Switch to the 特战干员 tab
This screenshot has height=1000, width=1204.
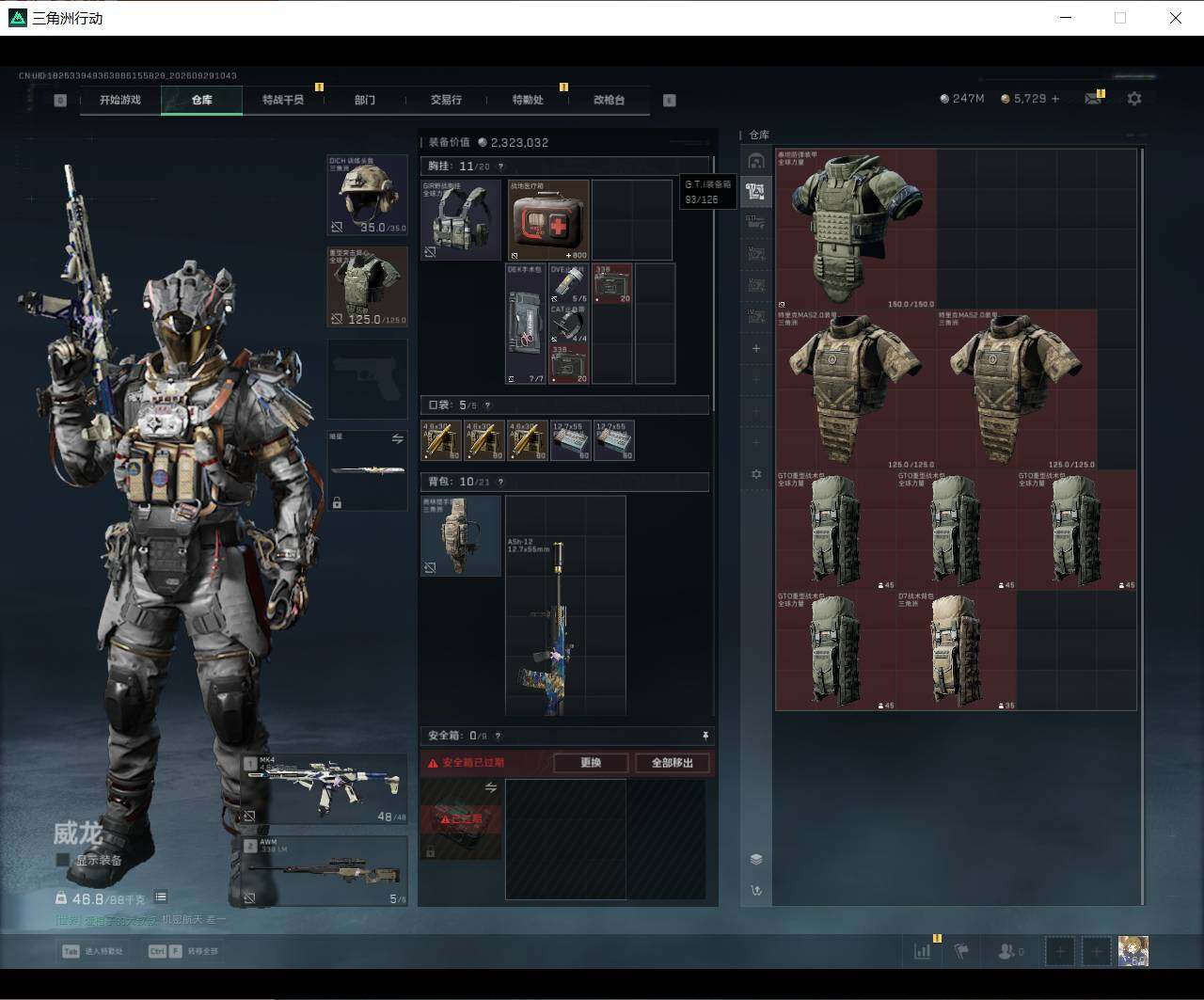point(283,100)
